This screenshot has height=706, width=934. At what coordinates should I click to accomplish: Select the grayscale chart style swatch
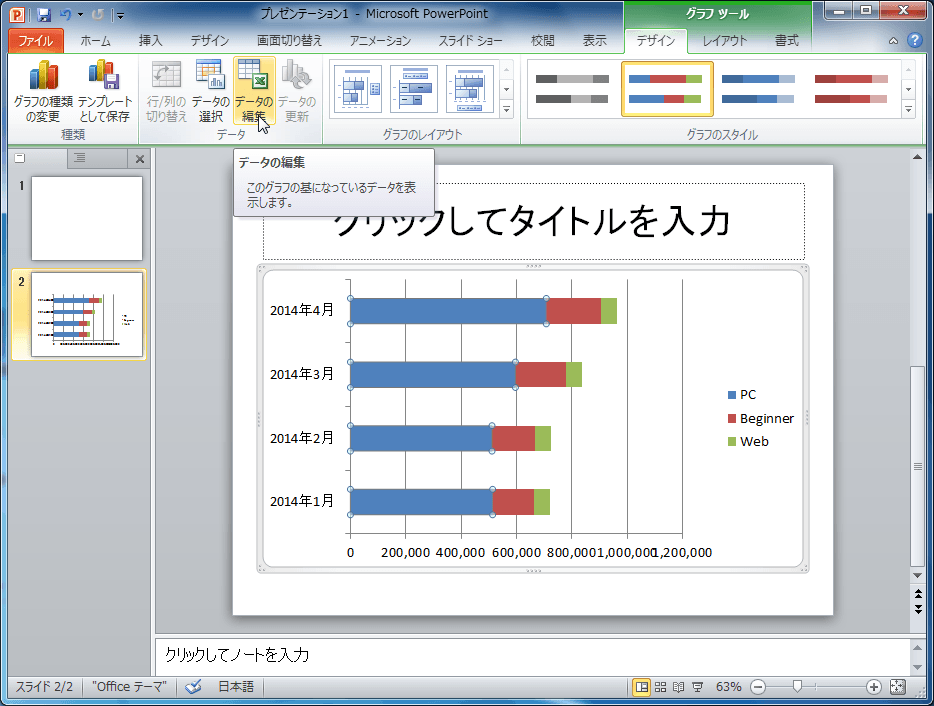click(572, 89)
